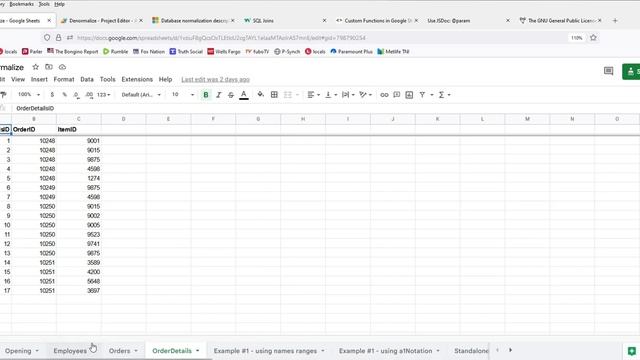Select the OrderID header cell
The height and width of the screenshot is (360, 640).
[x=34, y=129]
